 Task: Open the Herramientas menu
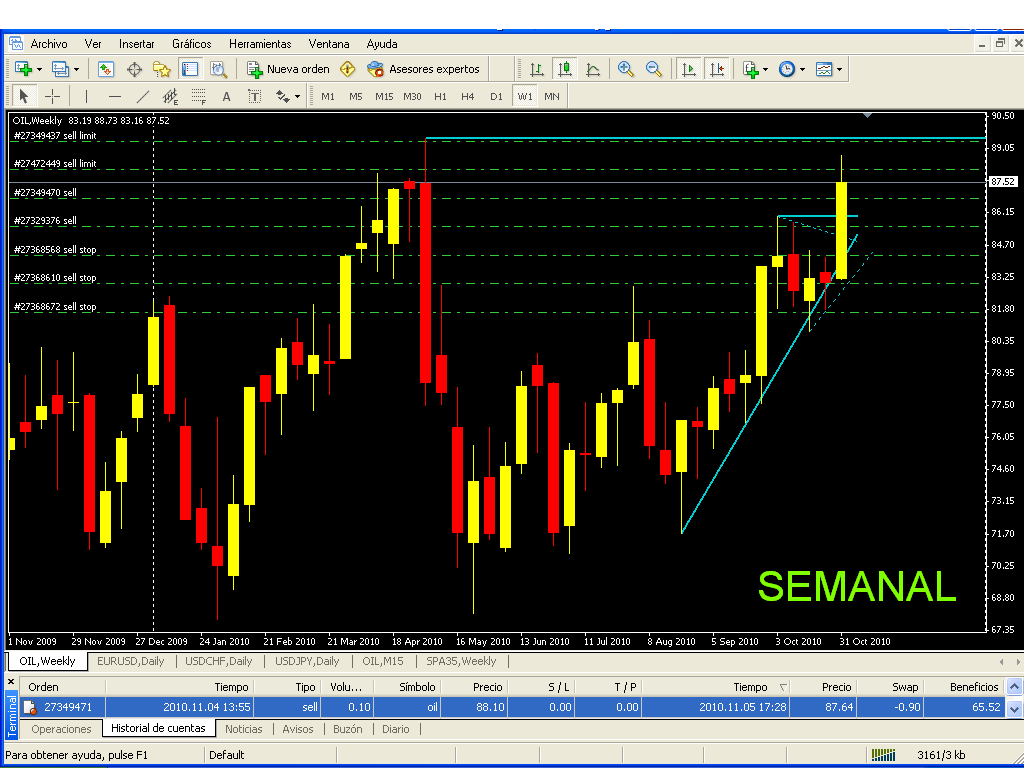click(260, 44)
